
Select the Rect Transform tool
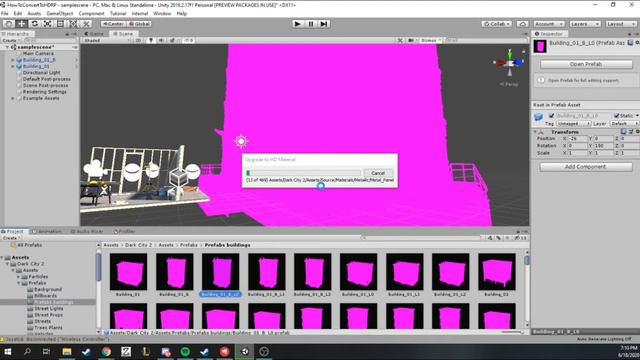point(60,24)
